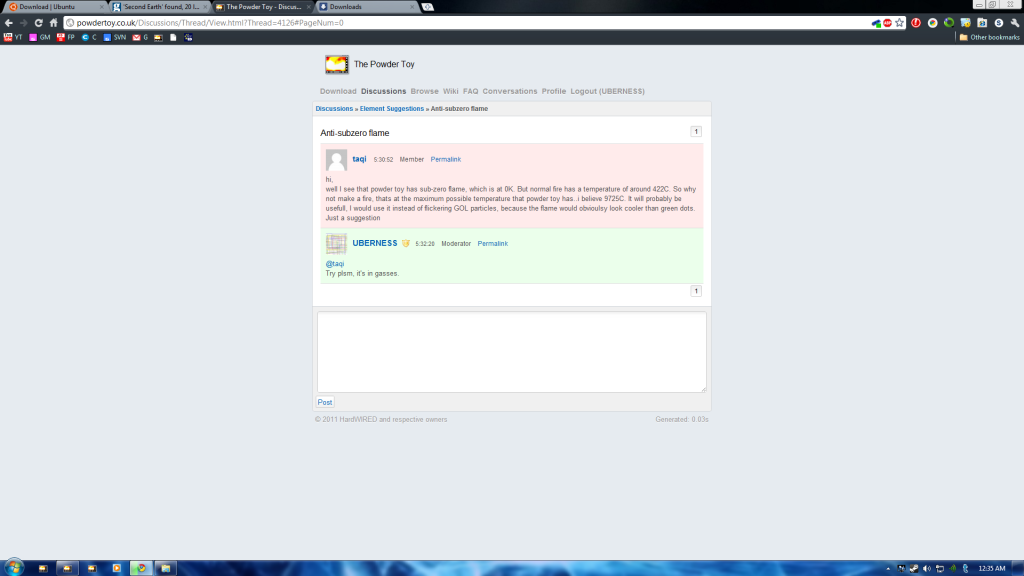Open the IE Tab extension icon
The width and height of the screenshot is (1024, 576).
point(982,23)
